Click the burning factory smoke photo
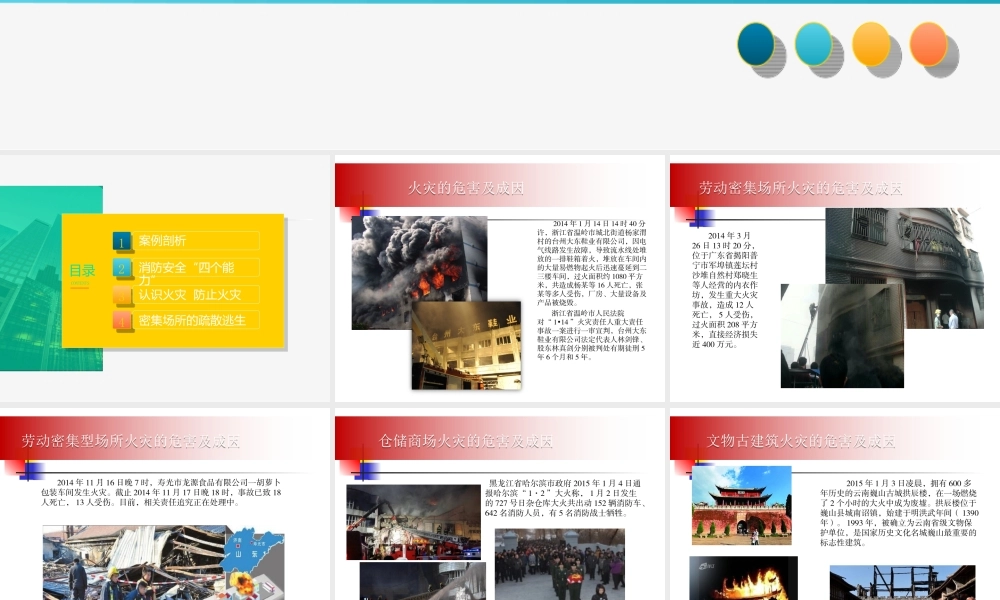1000x600 pixels. 418,258
